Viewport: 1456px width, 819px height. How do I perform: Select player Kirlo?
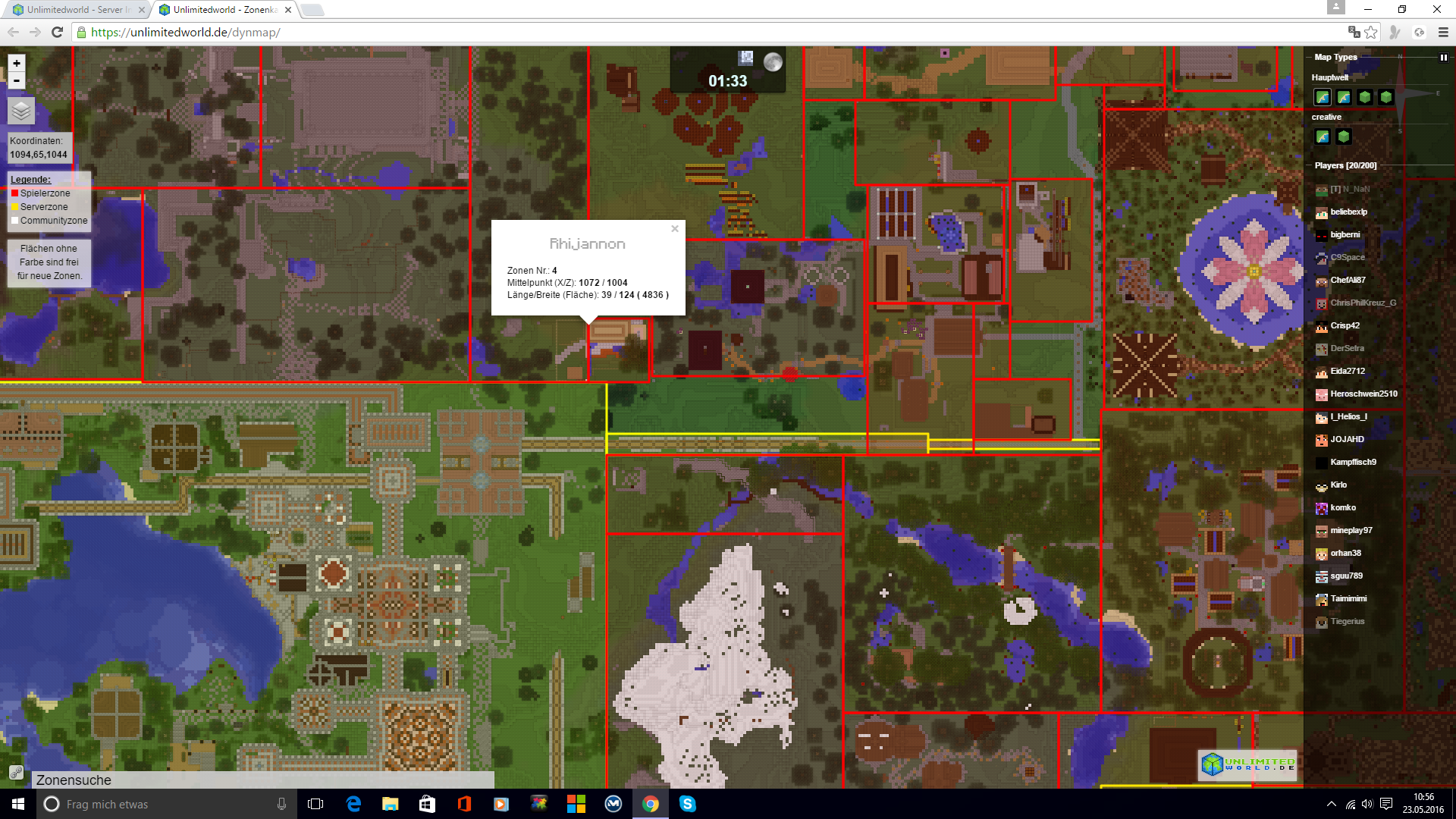[1338, 485]
